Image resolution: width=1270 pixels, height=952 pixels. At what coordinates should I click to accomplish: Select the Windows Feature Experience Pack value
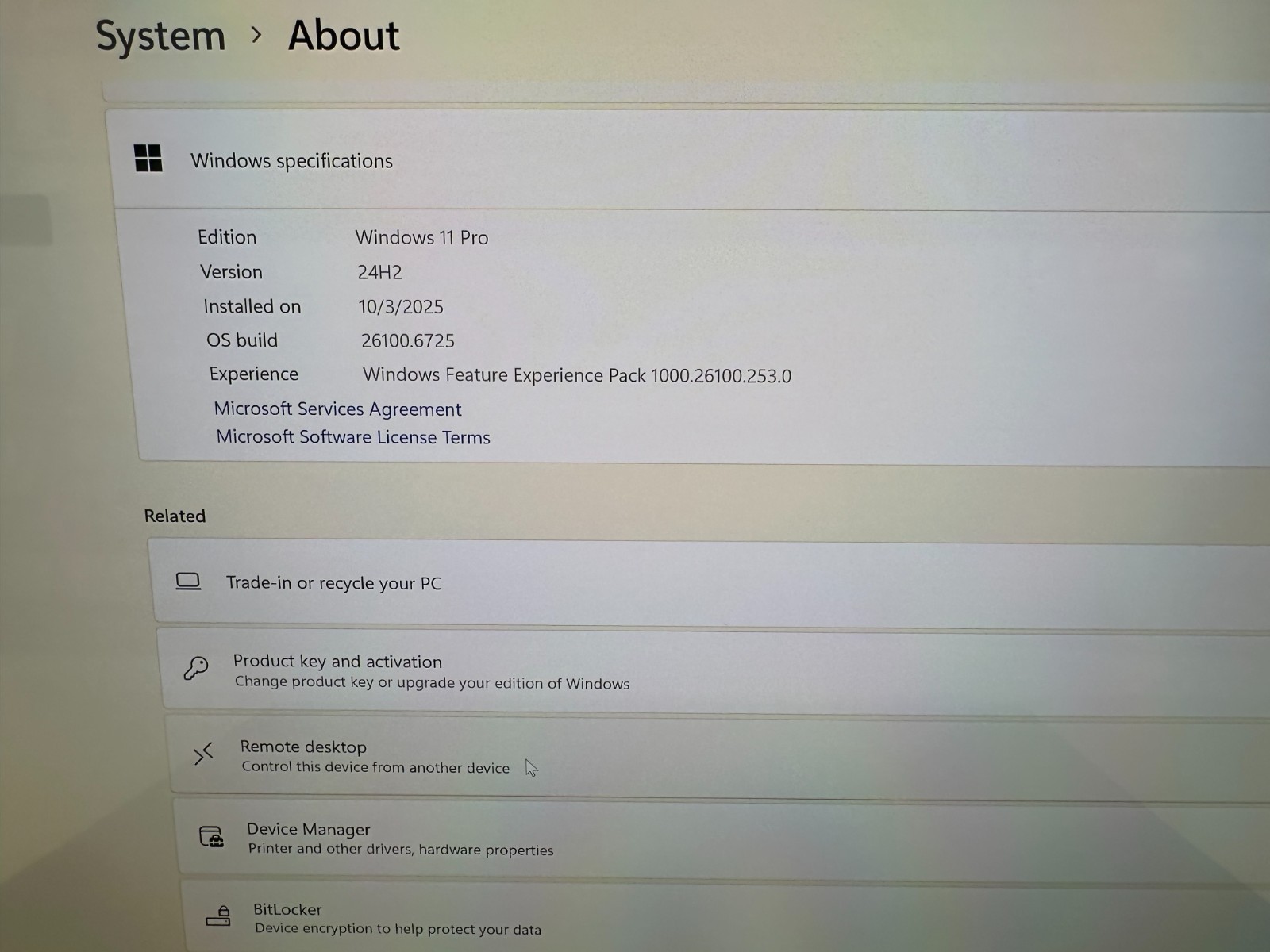pyautogui.click(x=577, y=375)
